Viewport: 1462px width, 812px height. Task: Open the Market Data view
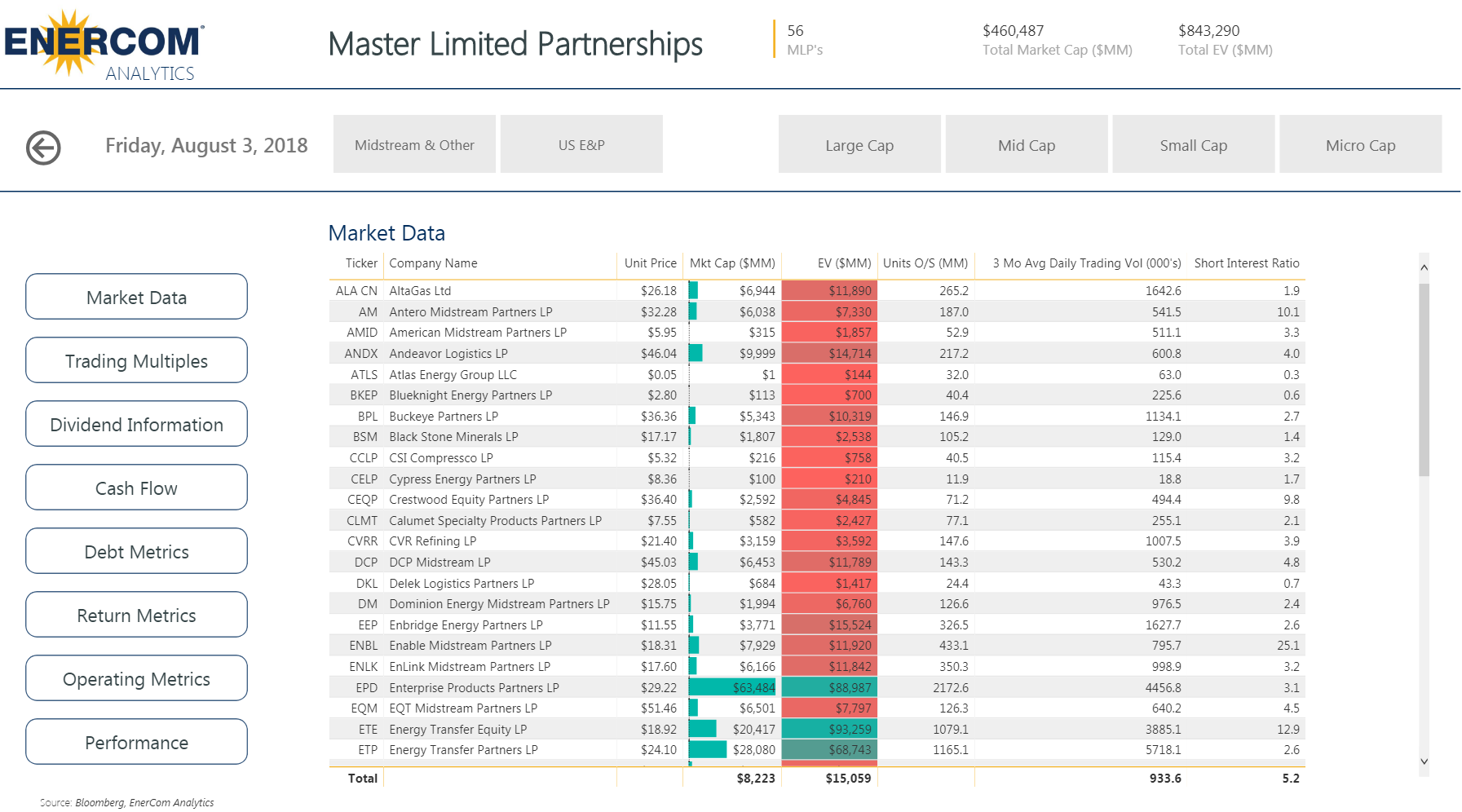136,297
